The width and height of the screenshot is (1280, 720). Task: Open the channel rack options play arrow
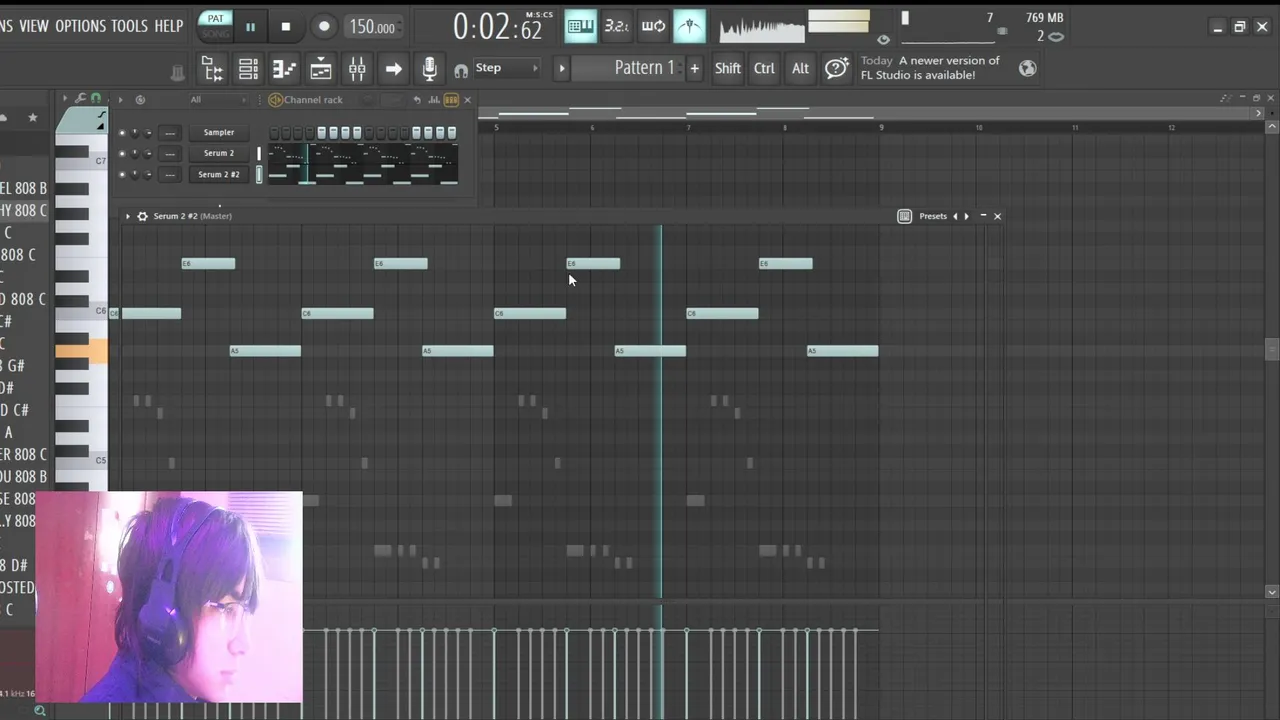[120, 100]
